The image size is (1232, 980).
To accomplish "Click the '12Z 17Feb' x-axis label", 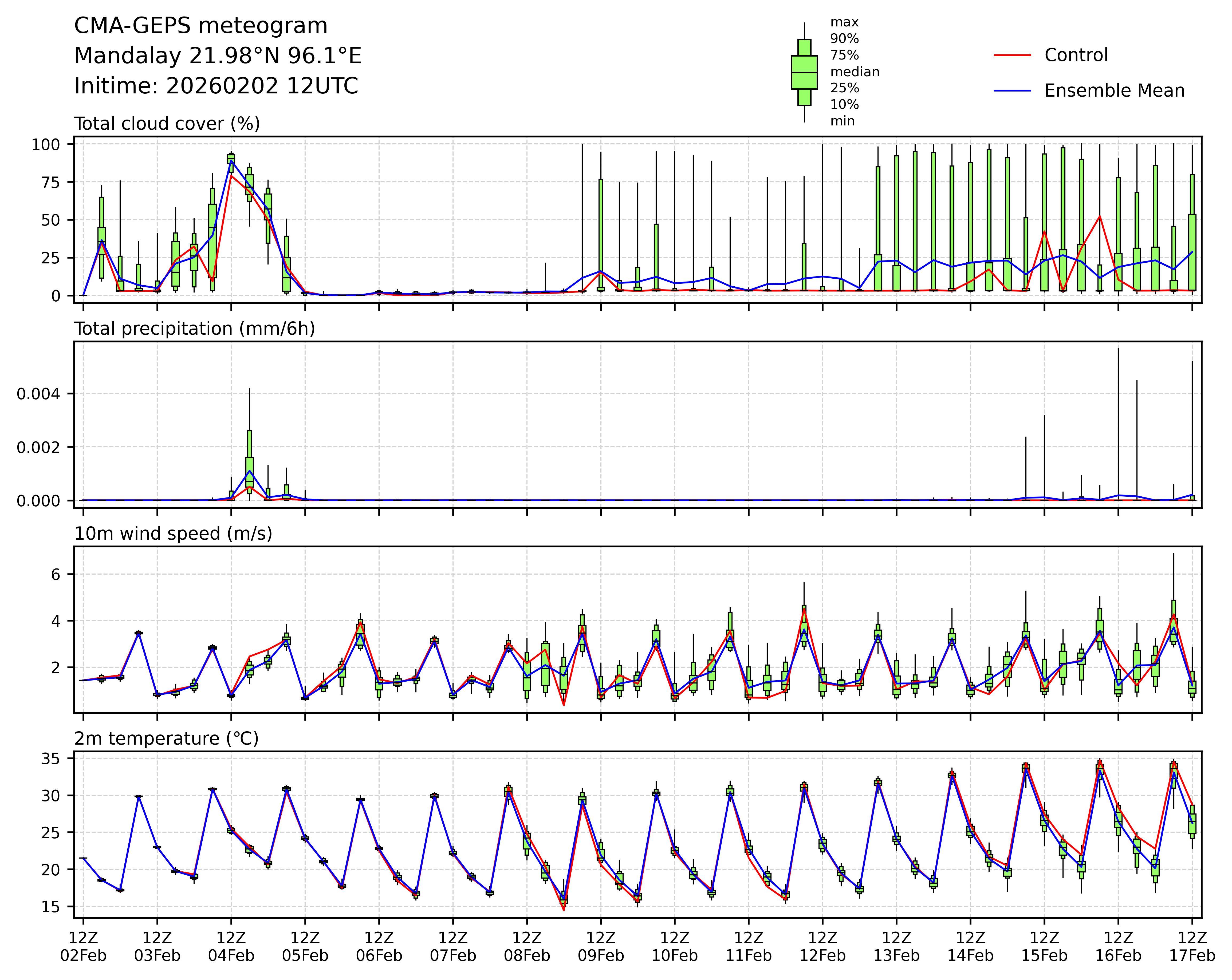I will (x=1191, y=946).
